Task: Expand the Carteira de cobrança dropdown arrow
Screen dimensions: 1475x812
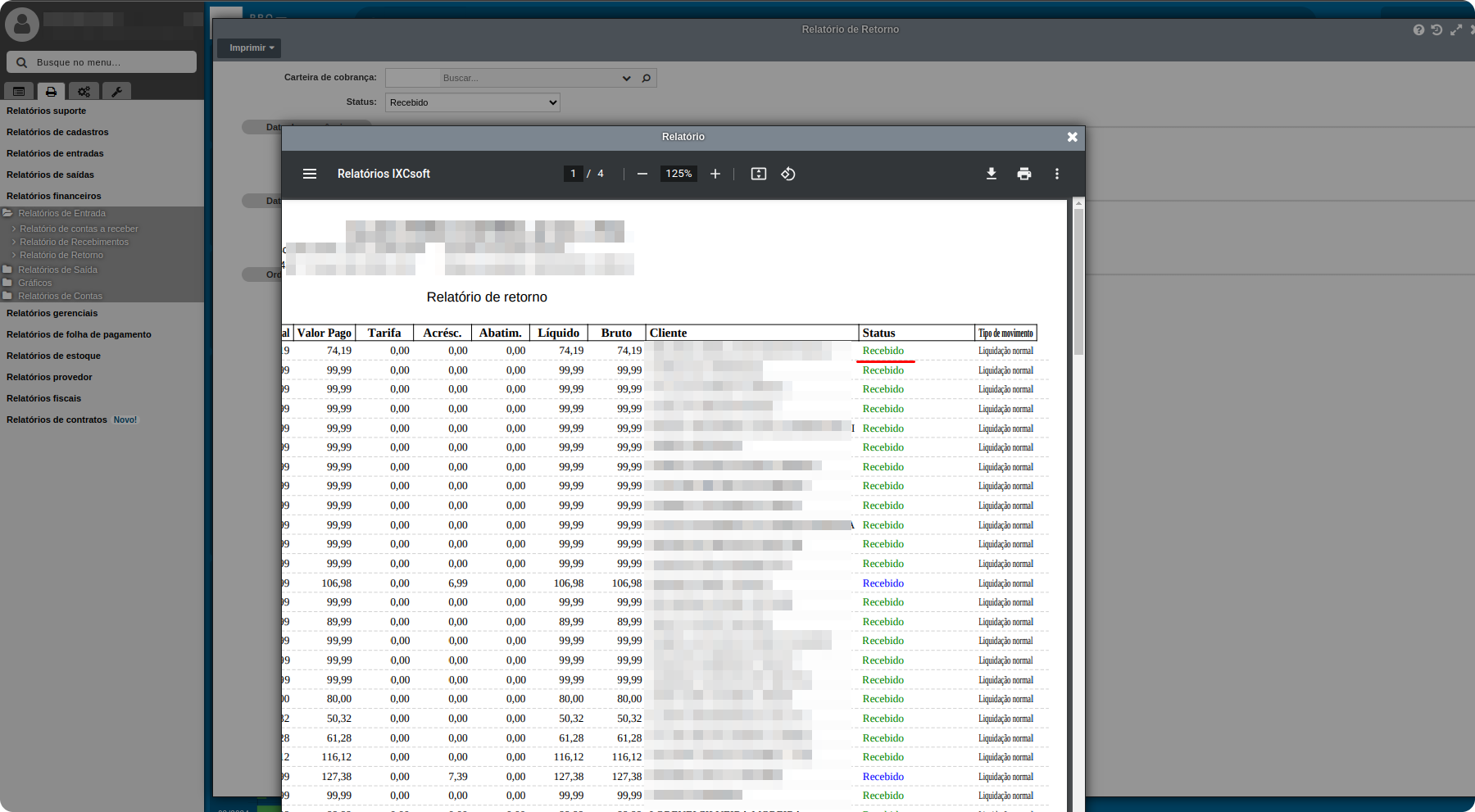Action: 627,79
